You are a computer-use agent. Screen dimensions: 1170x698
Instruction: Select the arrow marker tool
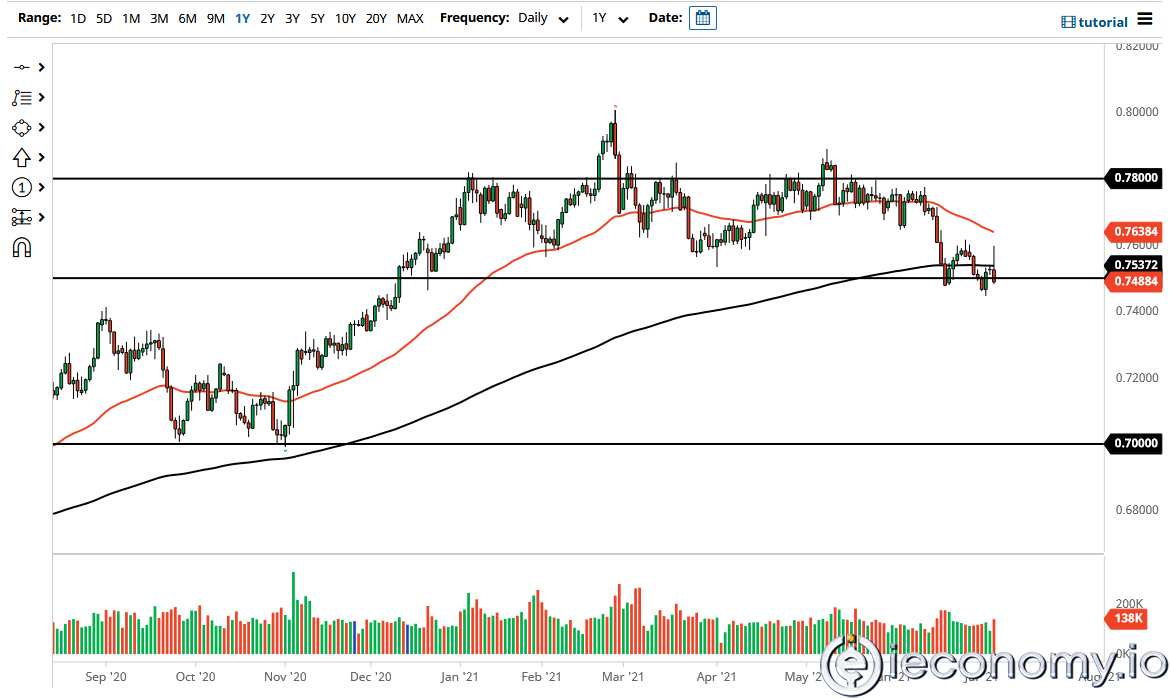pos(20,157)
